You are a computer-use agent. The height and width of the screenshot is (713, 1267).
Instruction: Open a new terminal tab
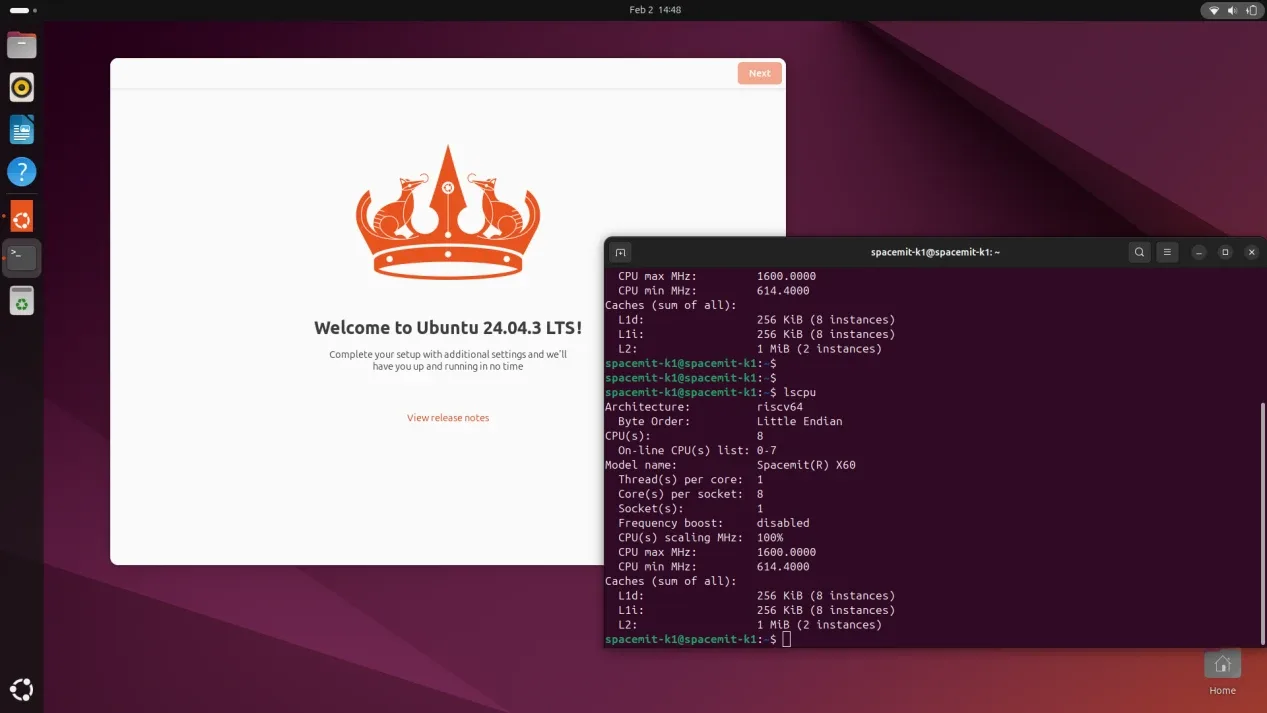point(620,253)
